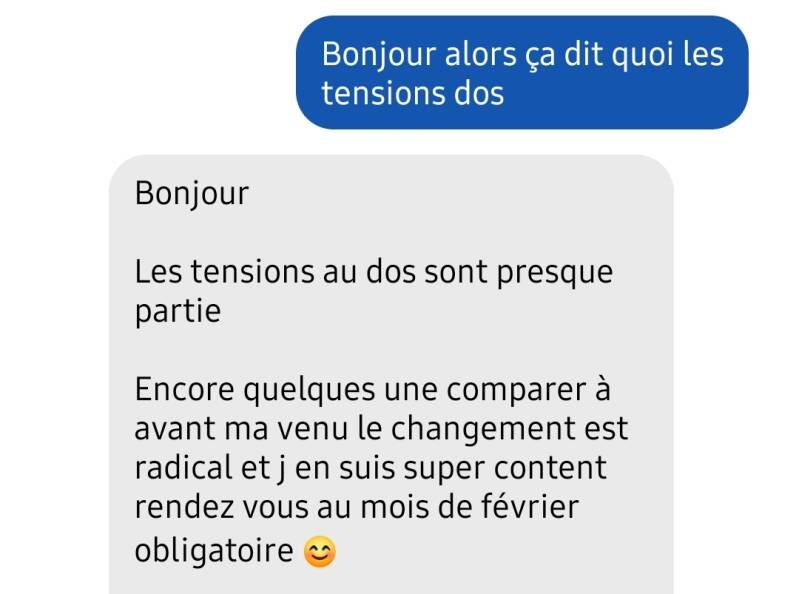The image size is (799, 594).
Task: Tap "Bonjour alors" in the blue bubble
Action: pyautogui.click(x=419, y=55)
